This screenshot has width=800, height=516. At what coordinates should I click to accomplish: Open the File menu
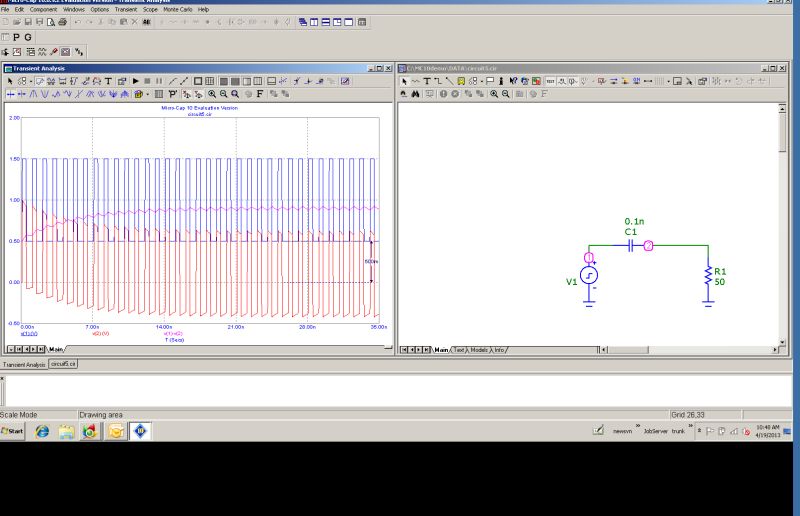tap(5, 9)
